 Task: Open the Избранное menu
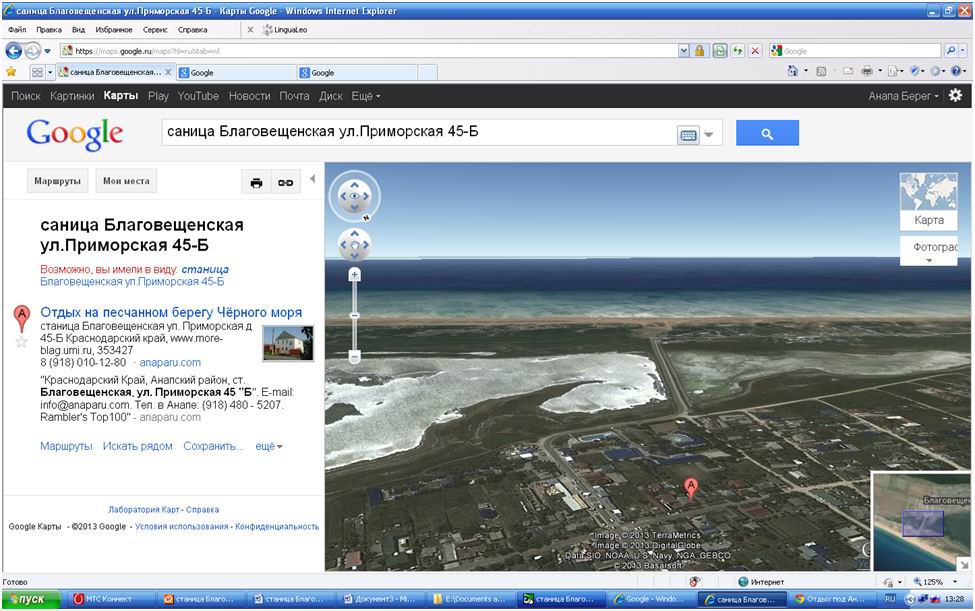114,30
